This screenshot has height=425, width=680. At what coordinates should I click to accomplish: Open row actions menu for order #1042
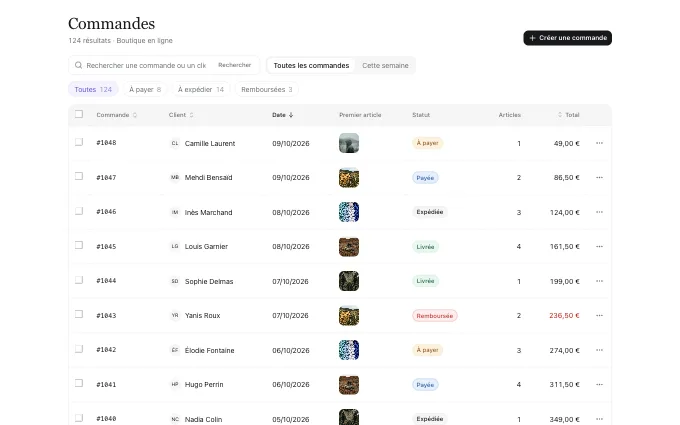coord(599,350)
